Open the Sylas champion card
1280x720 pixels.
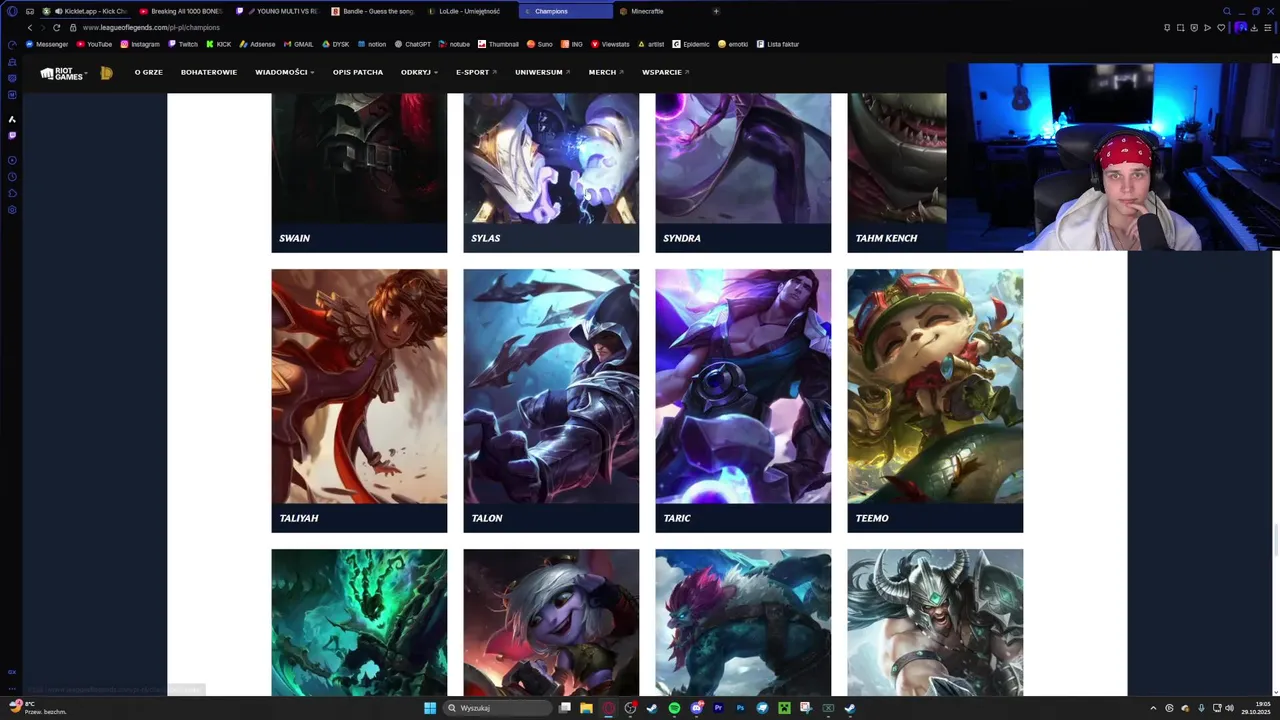click(551, 172)
